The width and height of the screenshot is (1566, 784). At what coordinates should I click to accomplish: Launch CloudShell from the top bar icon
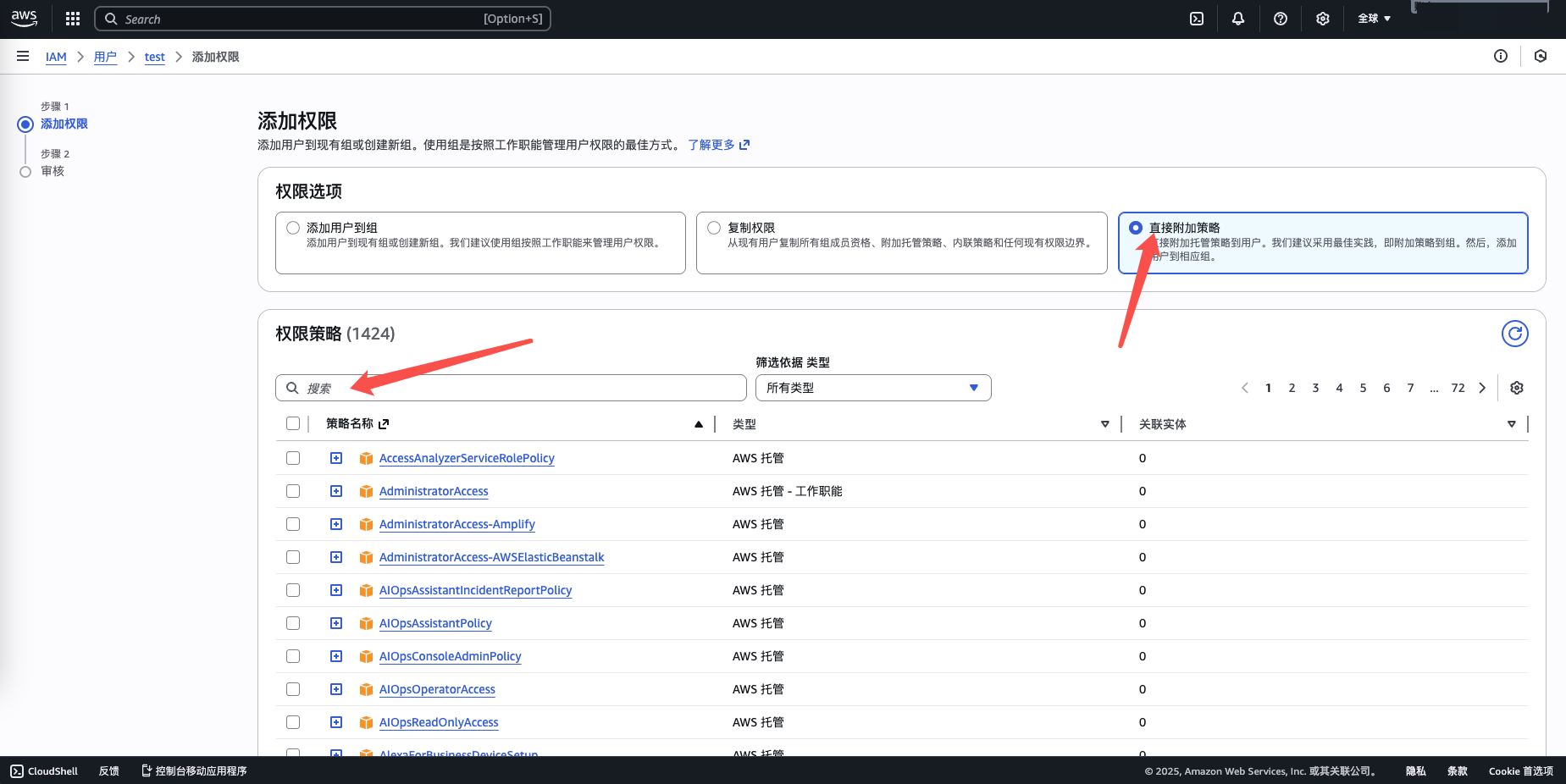click(1197, 19)
